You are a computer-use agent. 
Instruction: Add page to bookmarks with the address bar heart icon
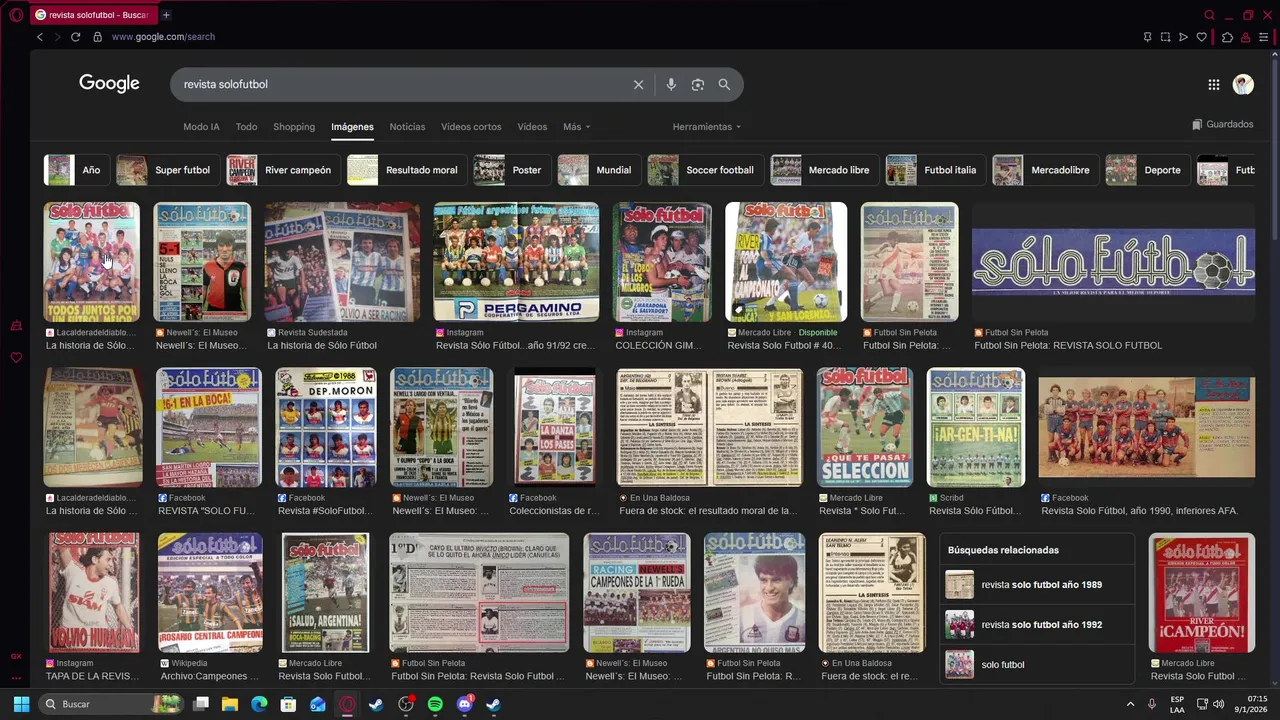click(x=1202, y=37)
